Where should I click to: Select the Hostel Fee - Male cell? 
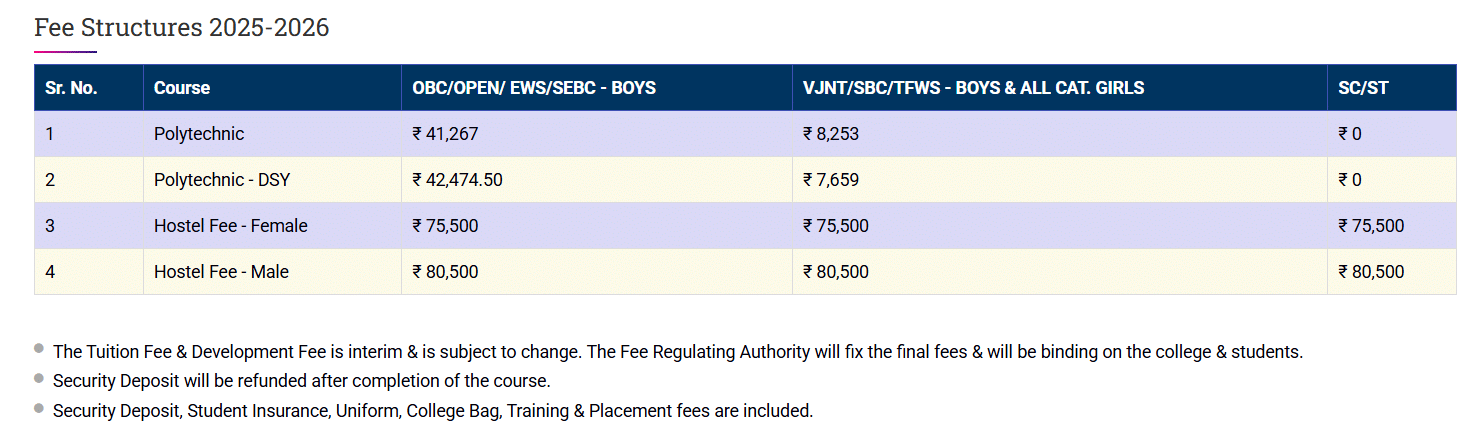click(221, 272)
